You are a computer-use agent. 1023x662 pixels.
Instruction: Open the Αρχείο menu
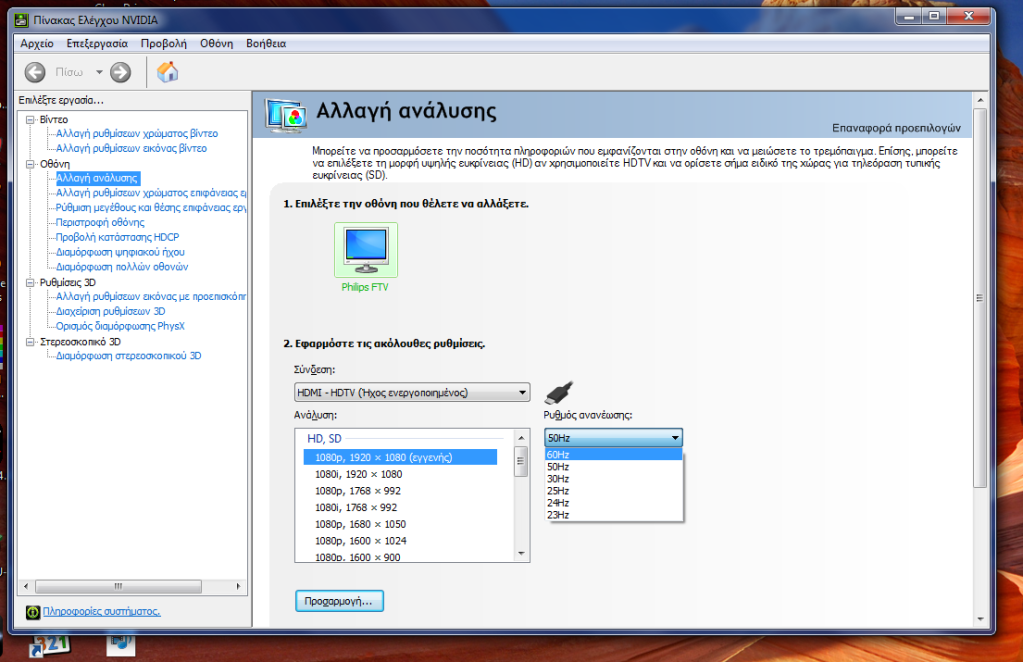[x=37, y=44]
